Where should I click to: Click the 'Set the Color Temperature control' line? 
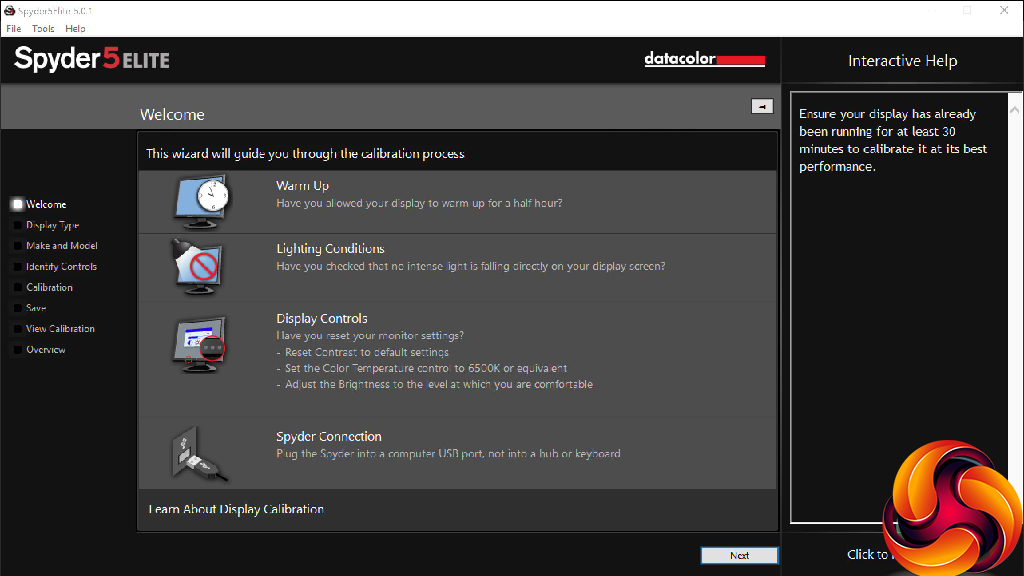422,368
